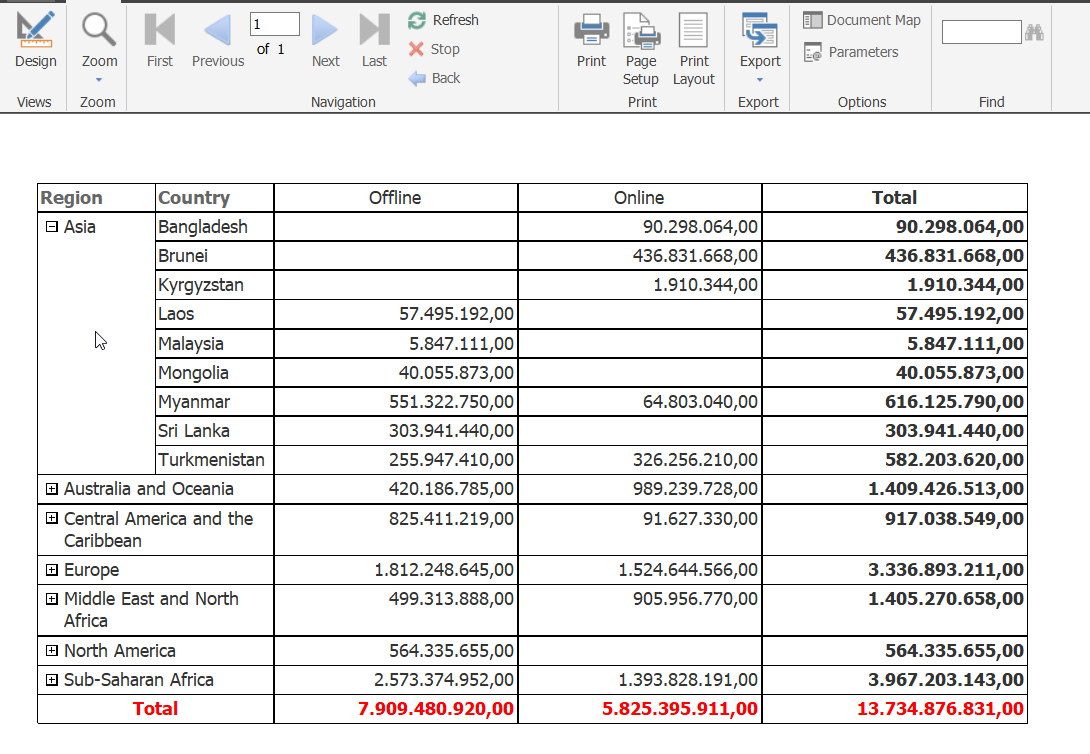The height and width of the screenshot is (754, 1090).
Task: Open the Zoom dropdown
Action: 99,44
